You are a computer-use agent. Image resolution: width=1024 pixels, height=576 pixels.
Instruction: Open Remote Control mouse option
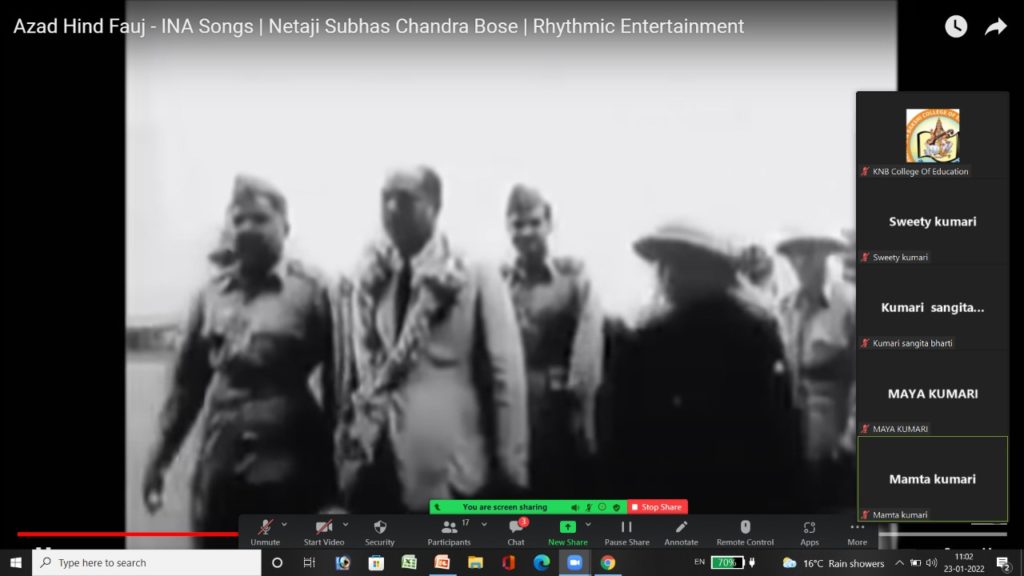pyautogui.click(x=745, y=532)
